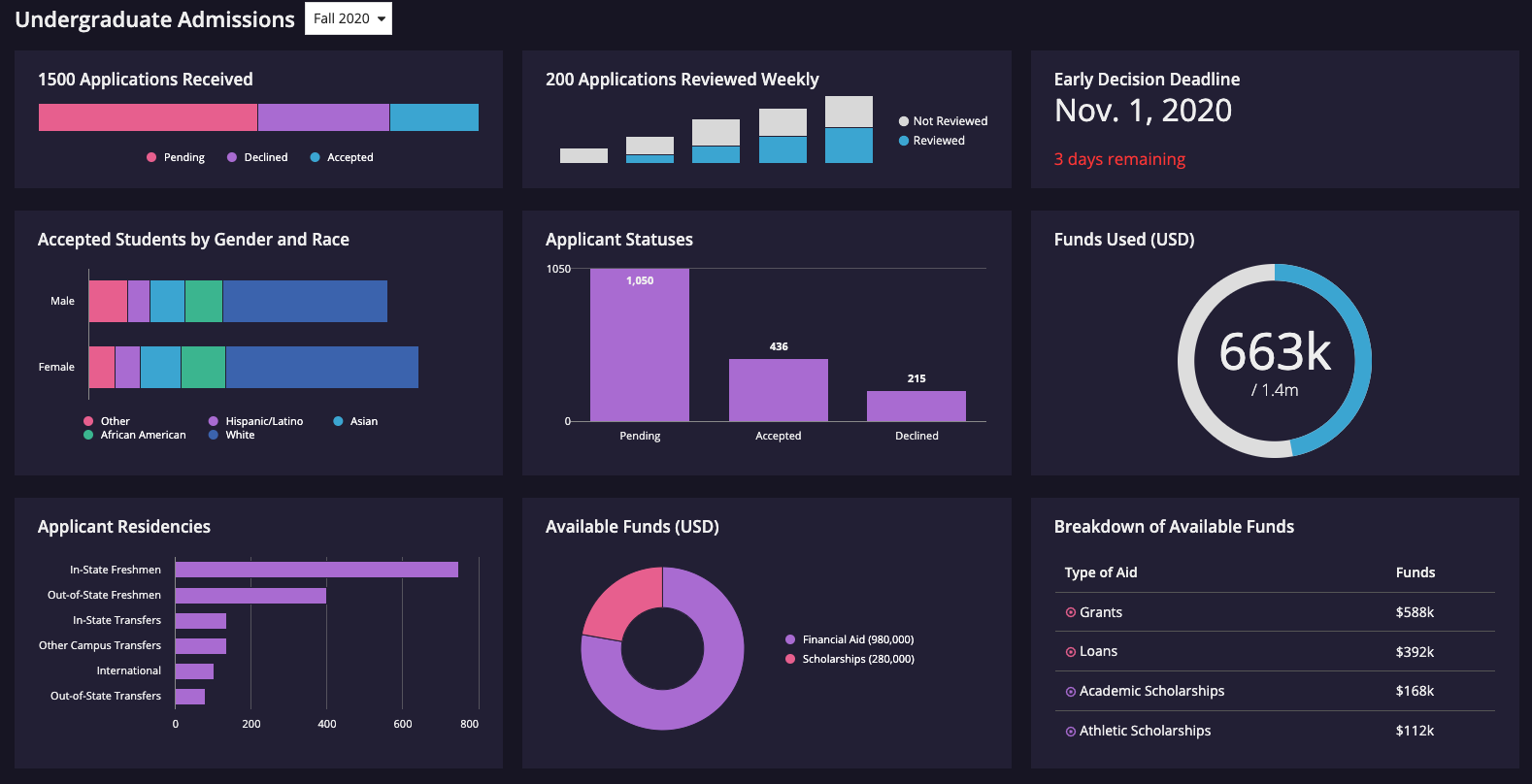Image resolution: width=1532 pixels, height=784 pixels.
Task: Click the Pending legend dot under Applications Received
Action: pyautogui.click(x=151, y=157)
